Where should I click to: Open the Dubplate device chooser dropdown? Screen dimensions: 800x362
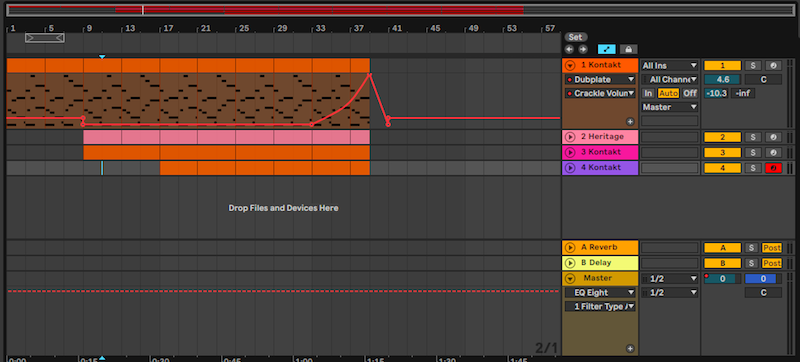click(601, 80)
